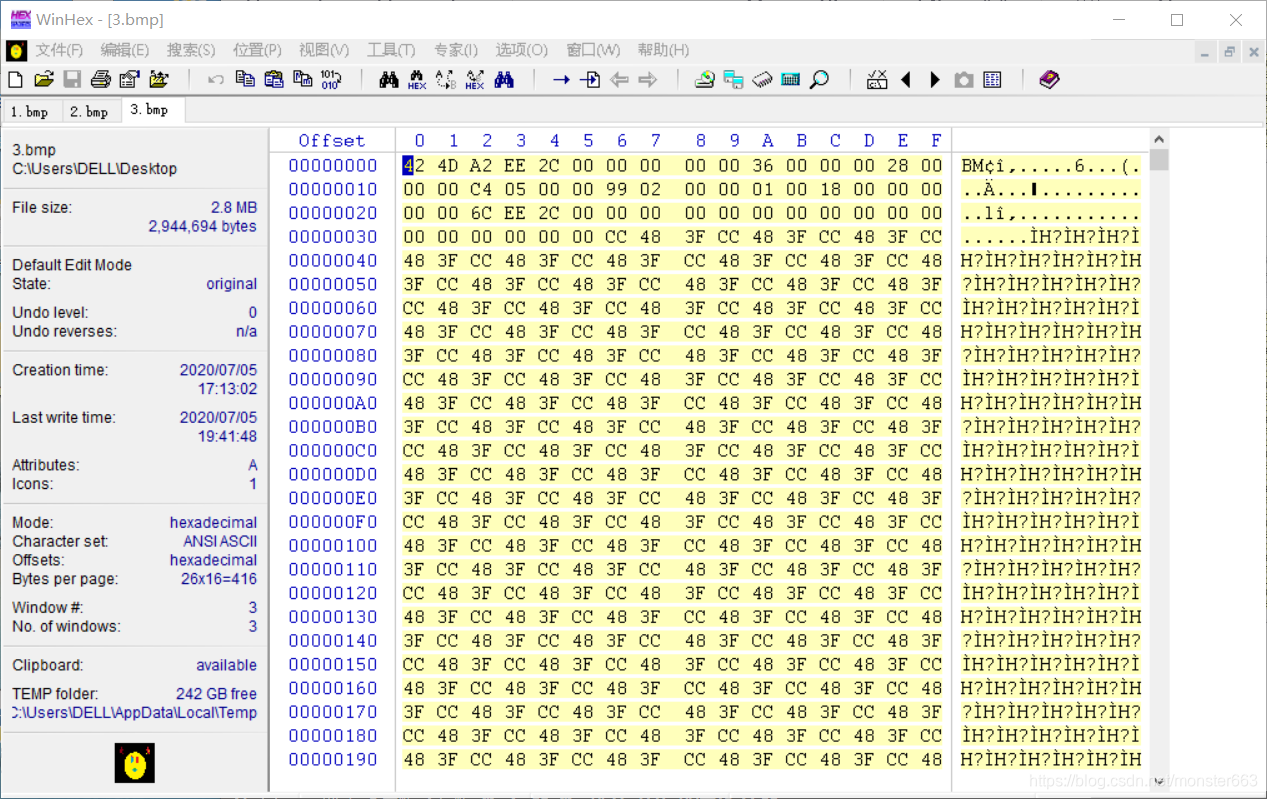The image size is (1267, 799).
Task: Click the Replace Hex Values icon
Action: coord(475,79)
